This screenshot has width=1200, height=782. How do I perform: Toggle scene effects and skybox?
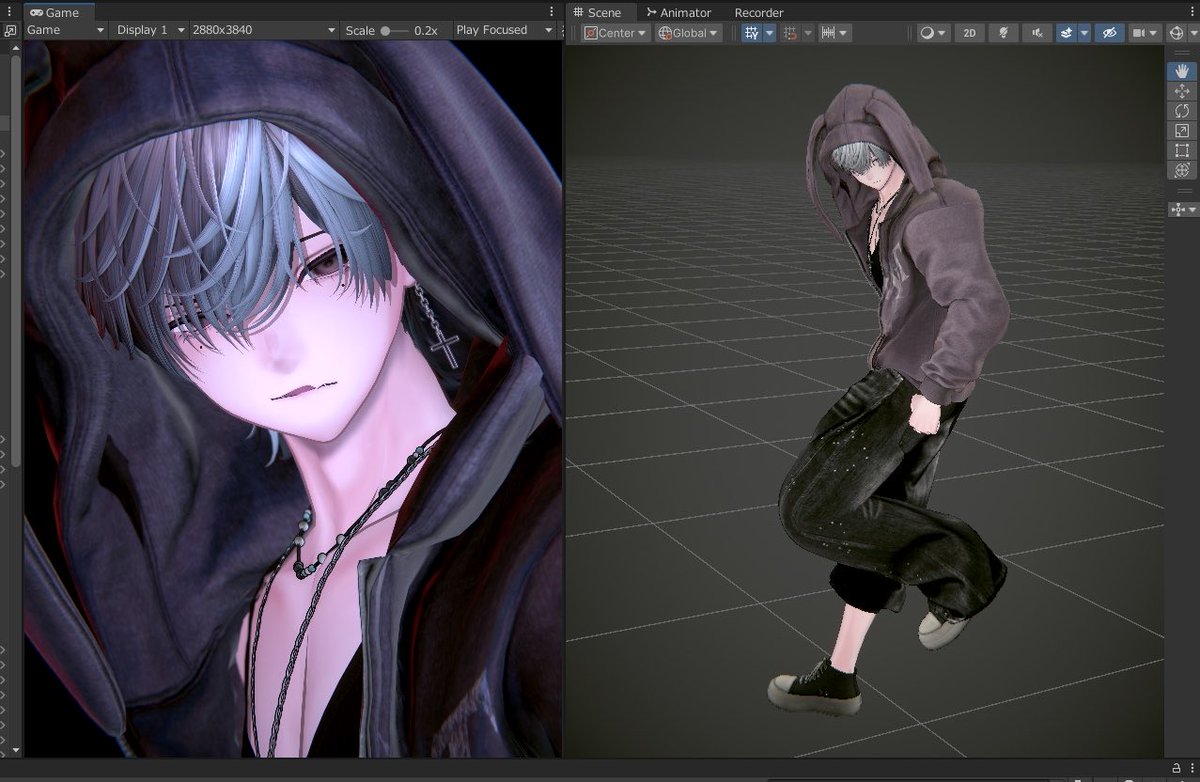tap(1066, 33)
